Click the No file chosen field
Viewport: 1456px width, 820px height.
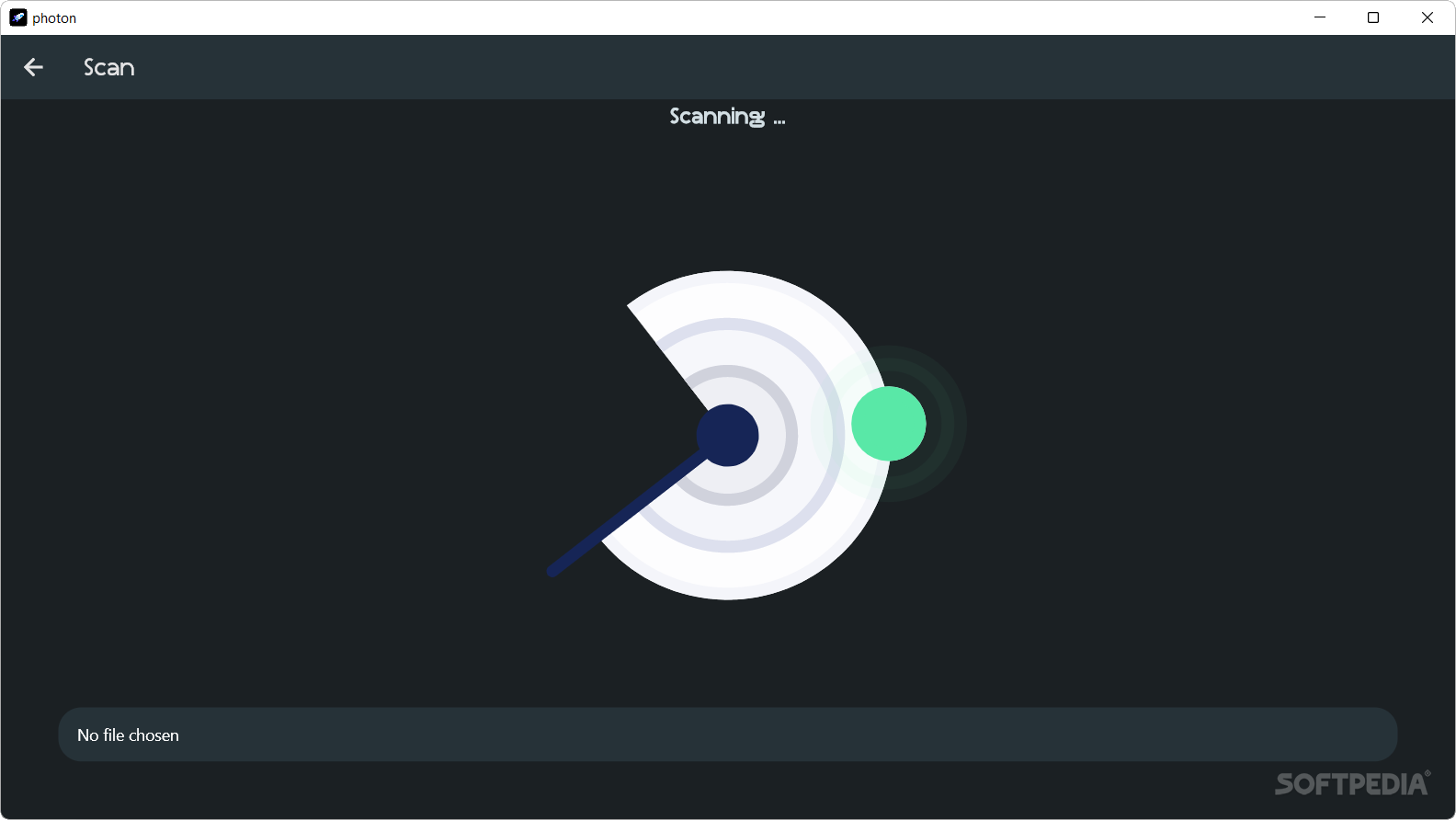tap(728, 735)
